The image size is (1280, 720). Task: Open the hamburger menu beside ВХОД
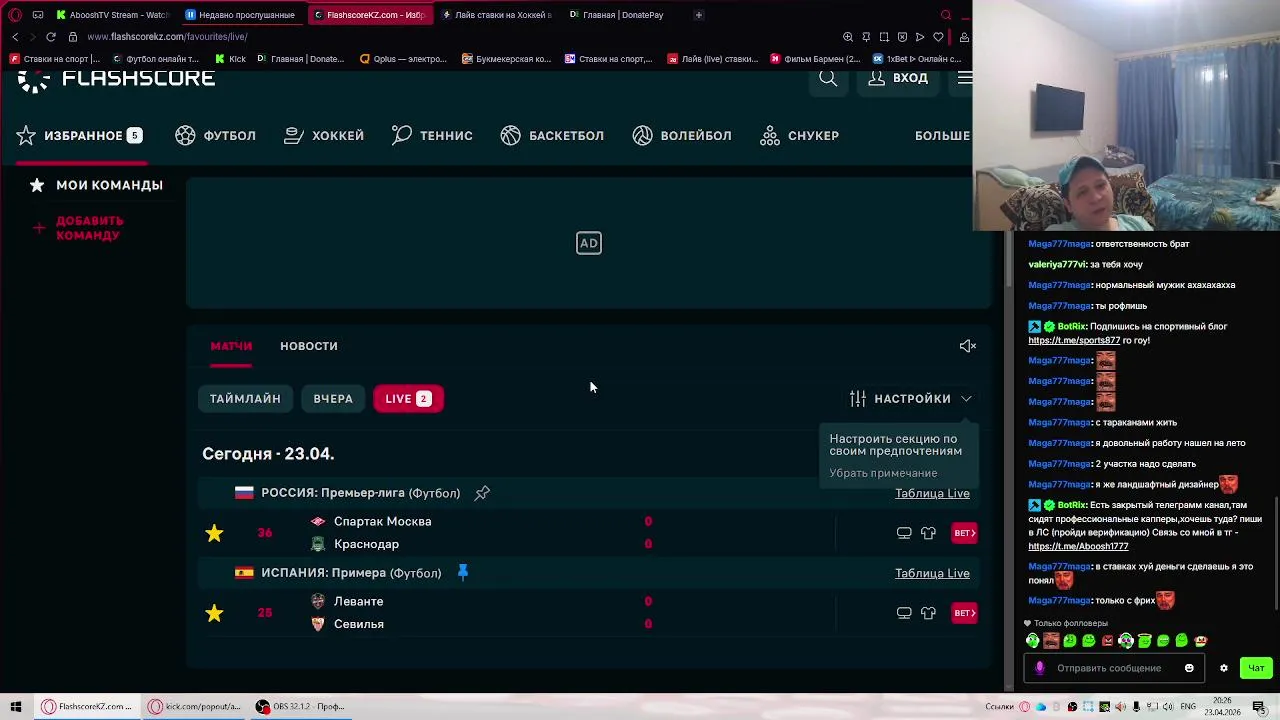click(x=964, y=78)
